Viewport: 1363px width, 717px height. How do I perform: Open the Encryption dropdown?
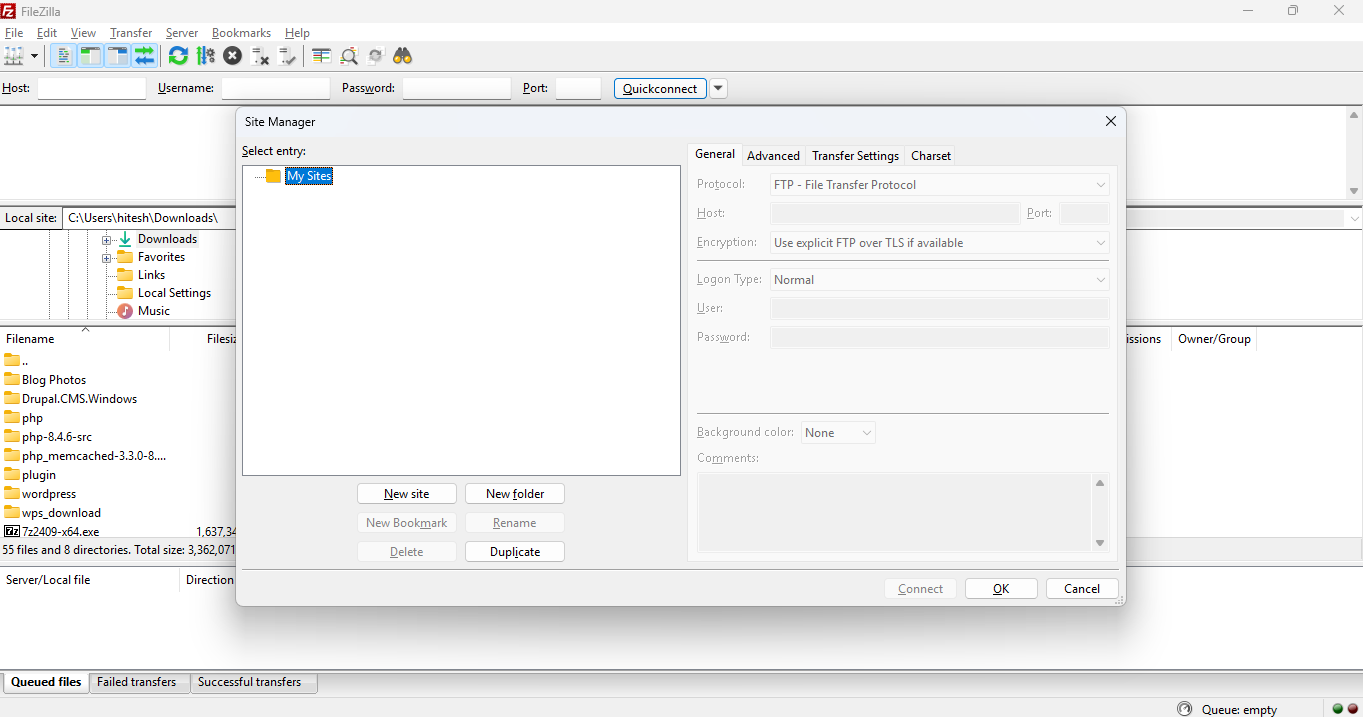(x=939, y=243)
